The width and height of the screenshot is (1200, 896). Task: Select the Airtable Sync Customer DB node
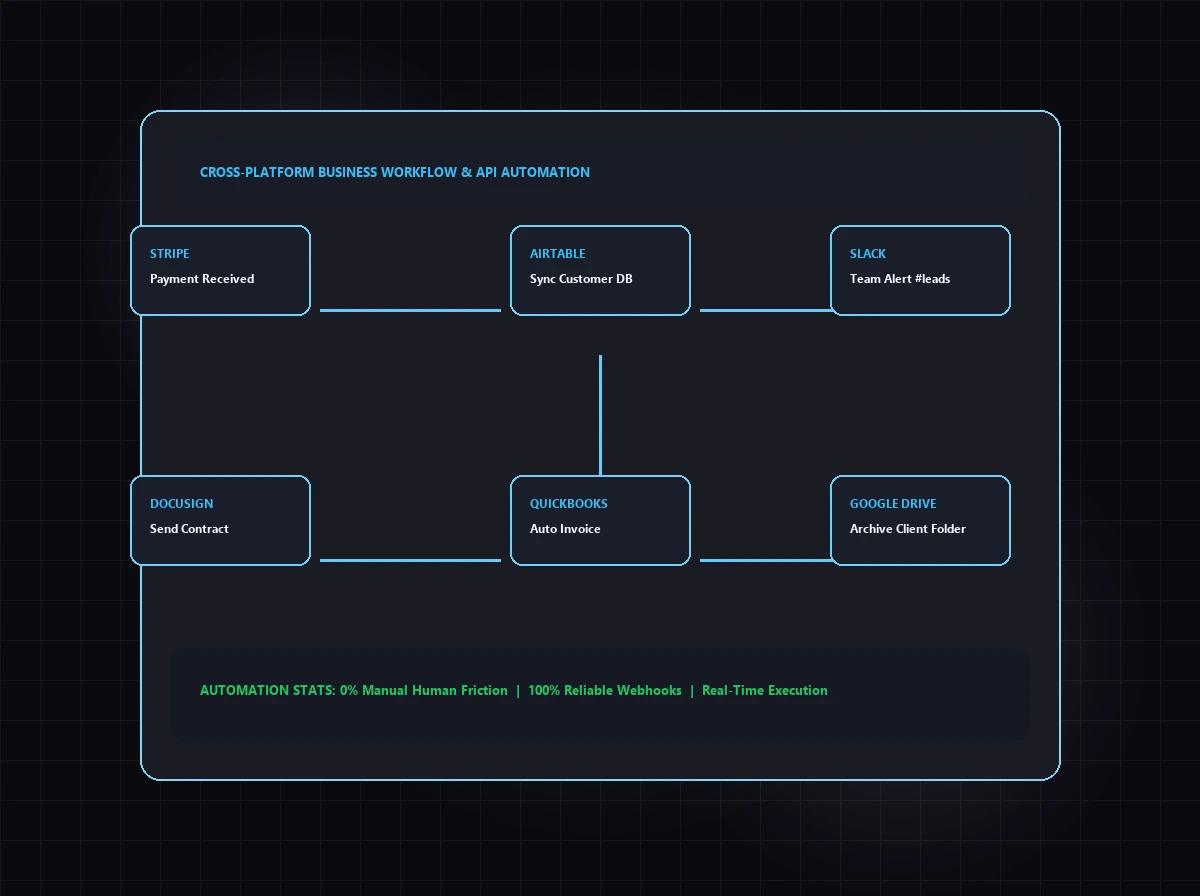(600, 270)
